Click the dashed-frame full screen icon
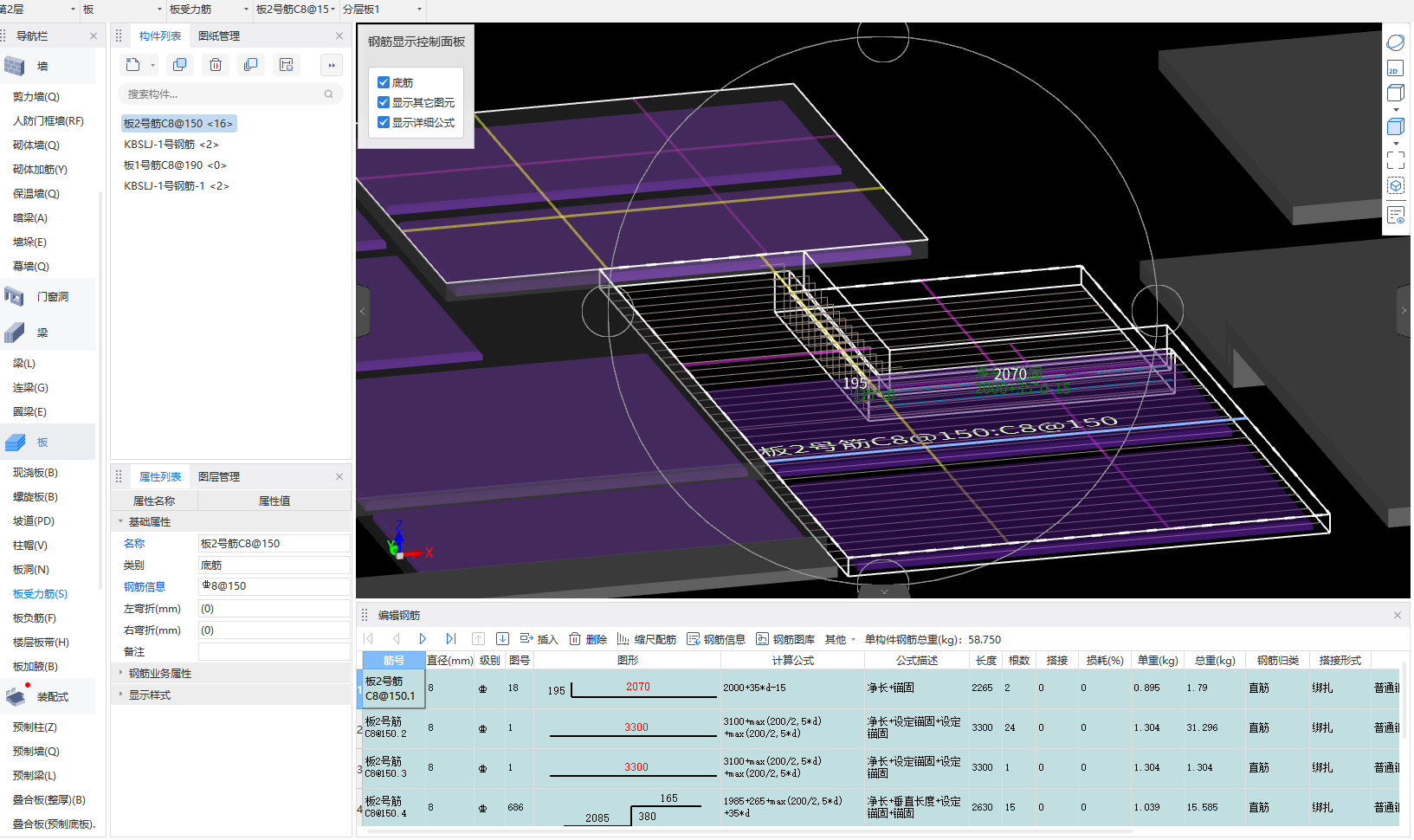The image size is (1414, 840). (1395, 160)
